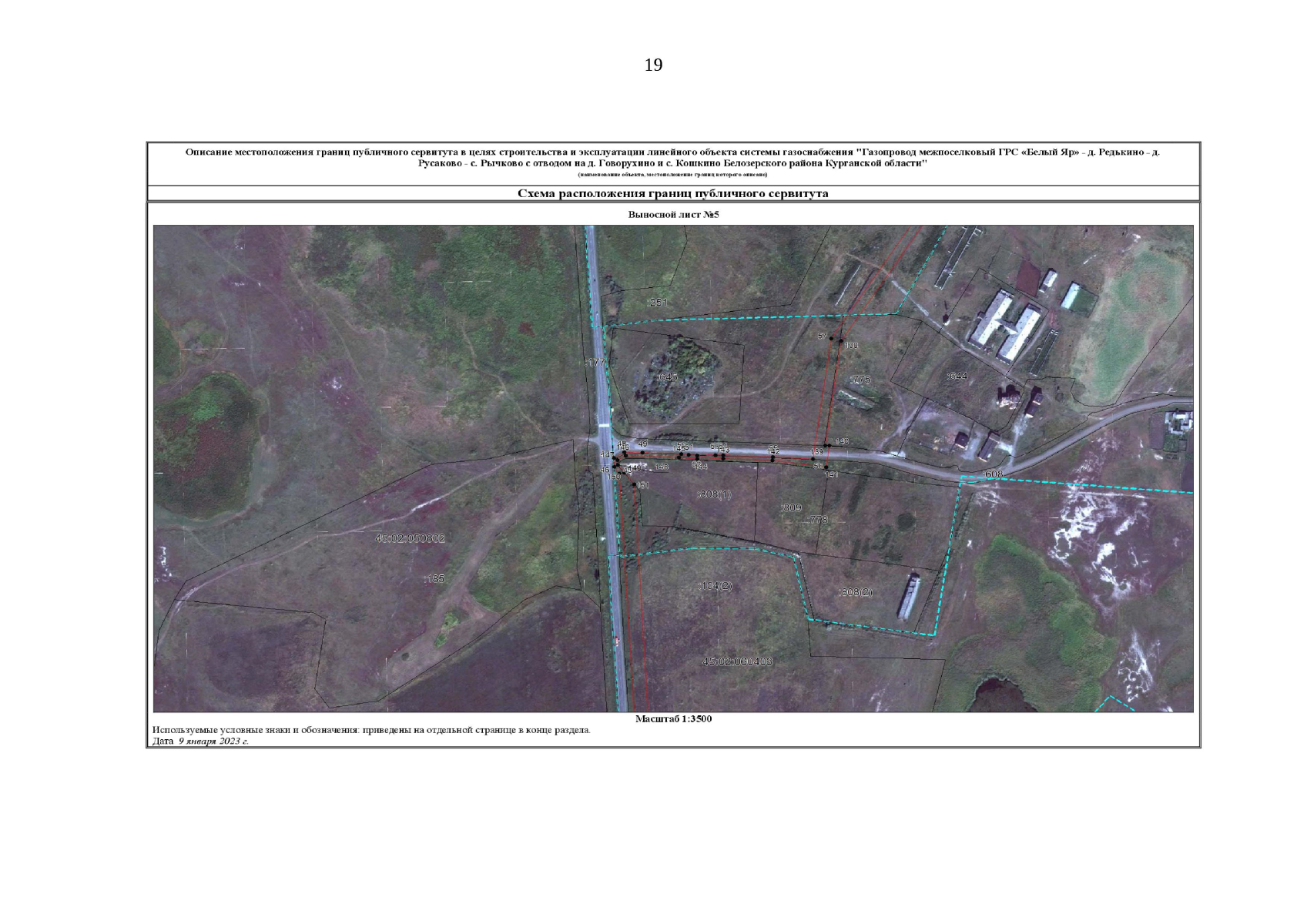Viewport: 1307px width, 924px height.
Task: Select heading 'Схема расположения границ публичного сервитута'
Action: pyautogui.click(x=672, y=193)
